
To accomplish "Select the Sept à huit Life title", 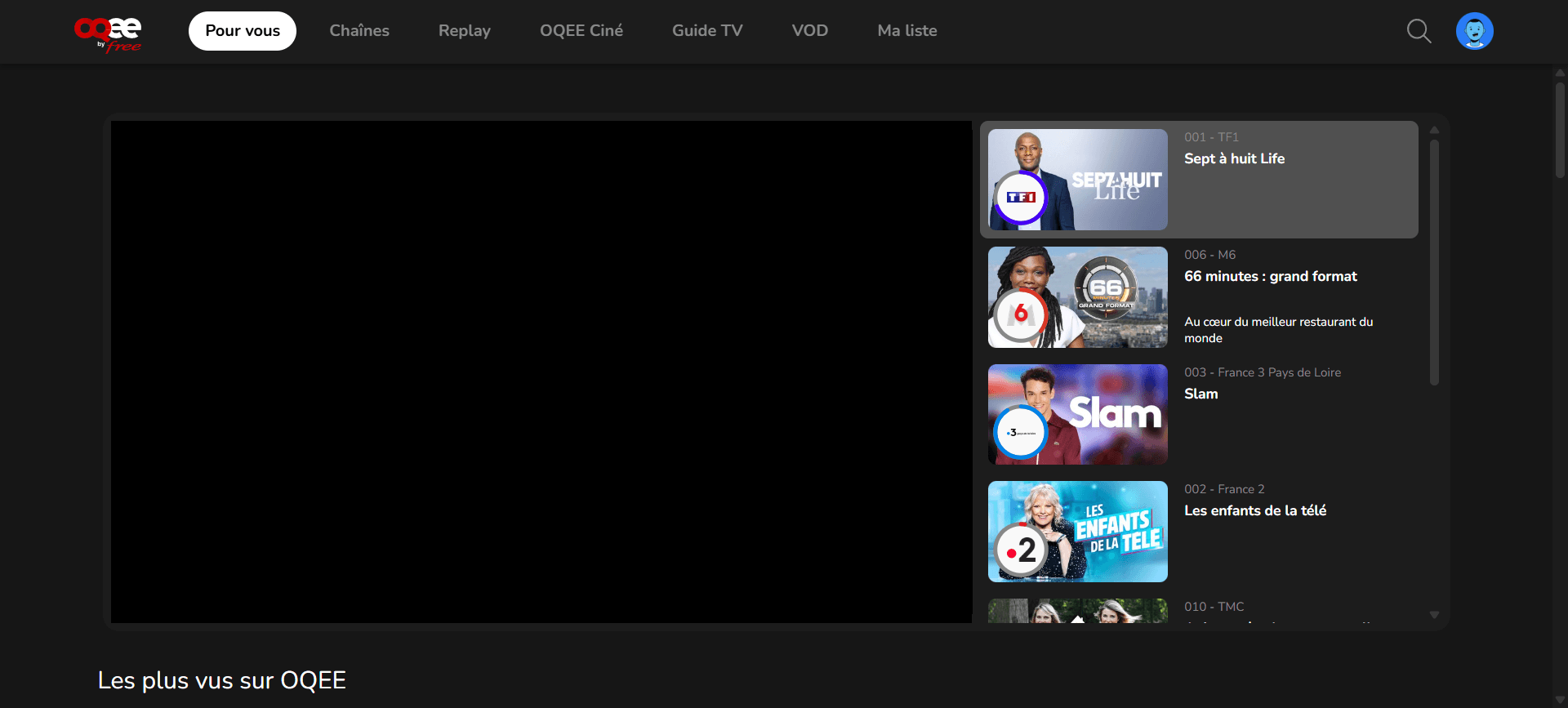I will point(1234,158).
